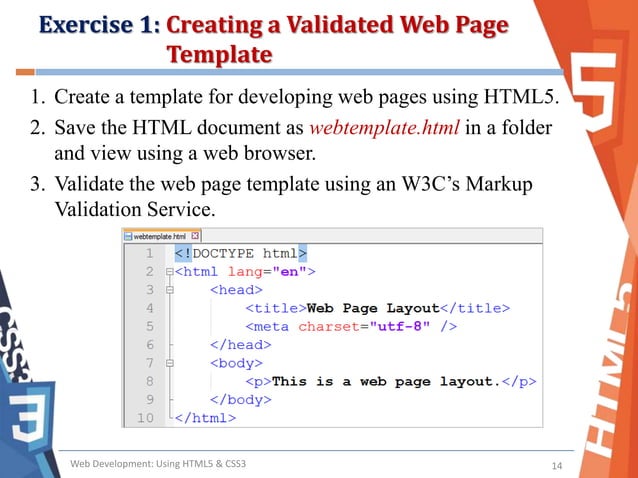Viewport: 638px width, 478px height.
Task: Click line number 10 in the gutter
Action: tap(145, 418)
